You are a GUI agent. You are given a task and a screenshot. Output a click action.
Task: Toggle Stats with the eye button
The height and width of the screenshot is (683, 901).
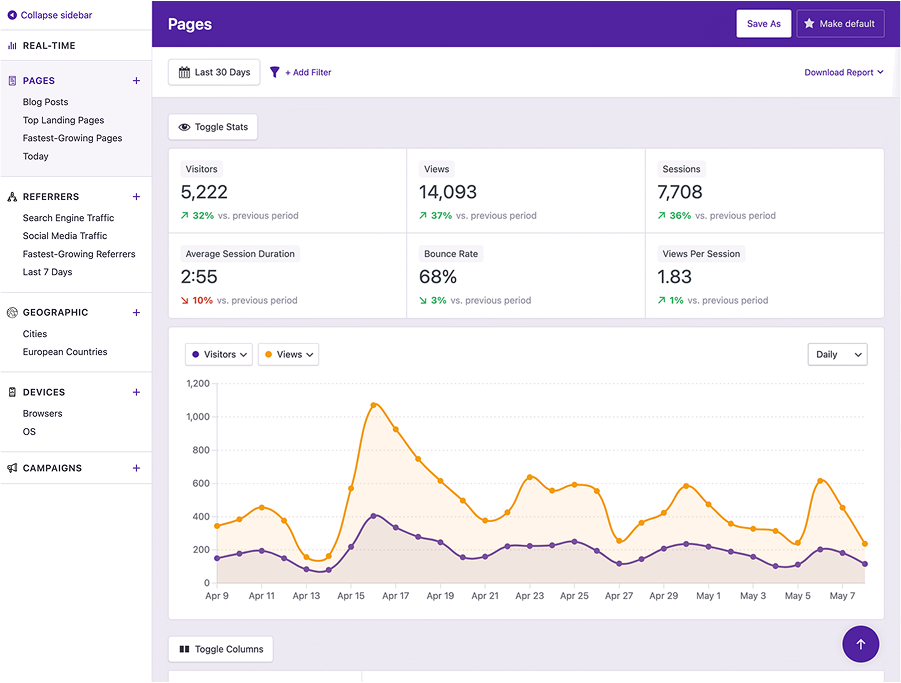click(x=213, y=127)
